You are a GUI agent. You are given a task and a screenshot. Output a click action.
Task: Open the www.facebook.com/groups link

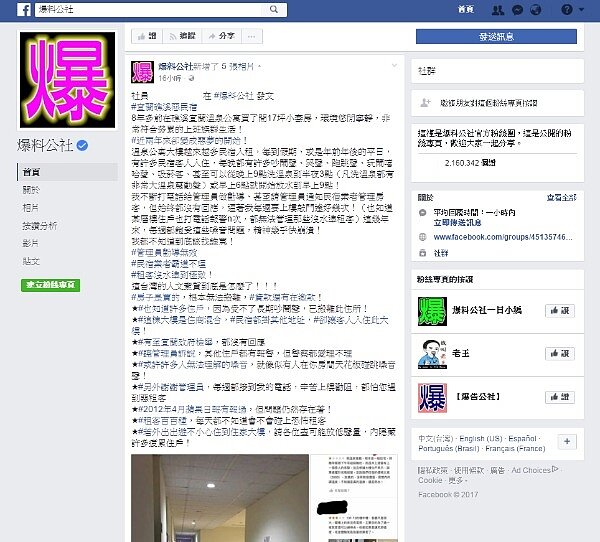[x=503, y=237]
